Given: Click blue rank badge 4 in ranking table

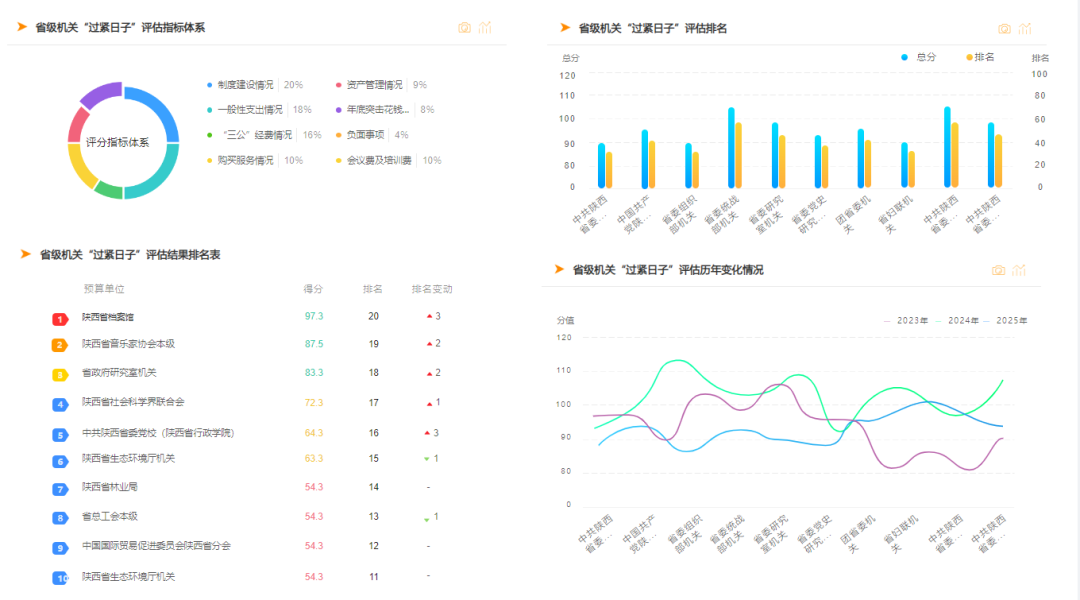Looking at the screenshot, I should click(60, 404).
